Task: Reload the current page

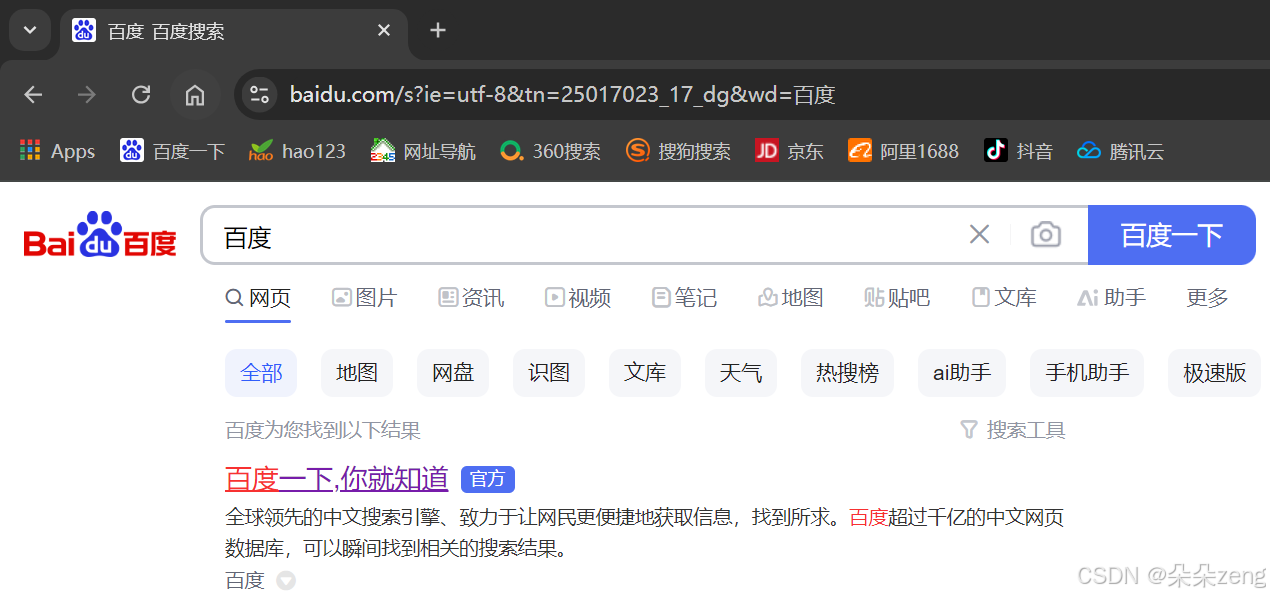Action: (141, 95)
